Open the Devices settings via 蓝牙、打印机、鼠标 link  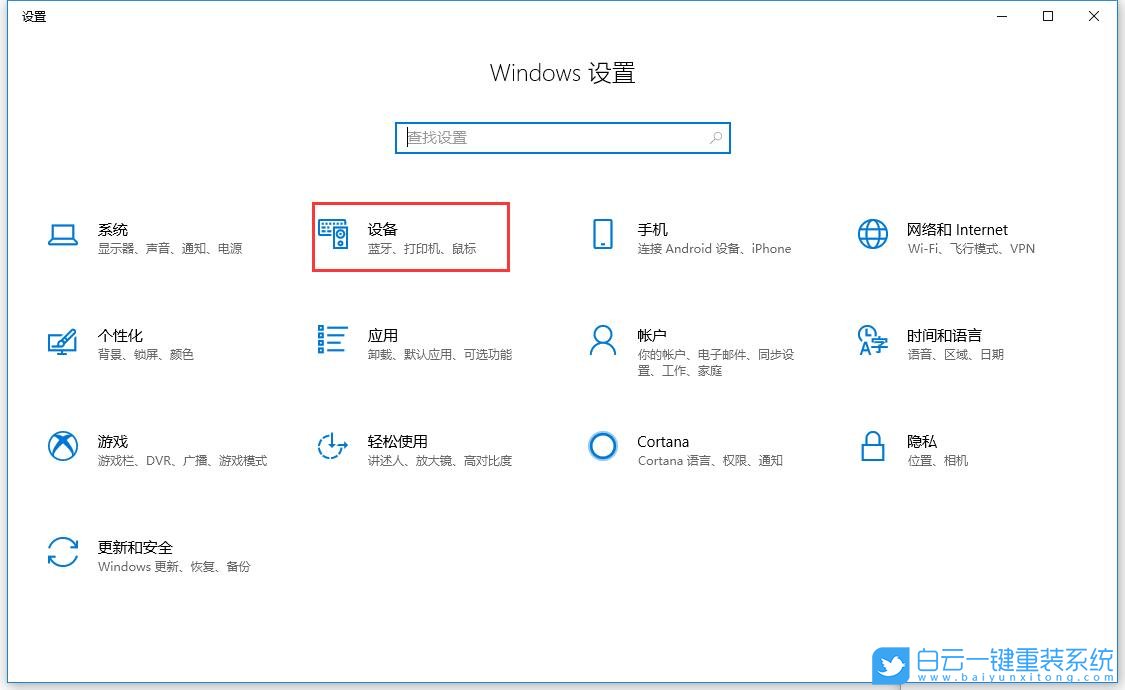coord(423,249)
